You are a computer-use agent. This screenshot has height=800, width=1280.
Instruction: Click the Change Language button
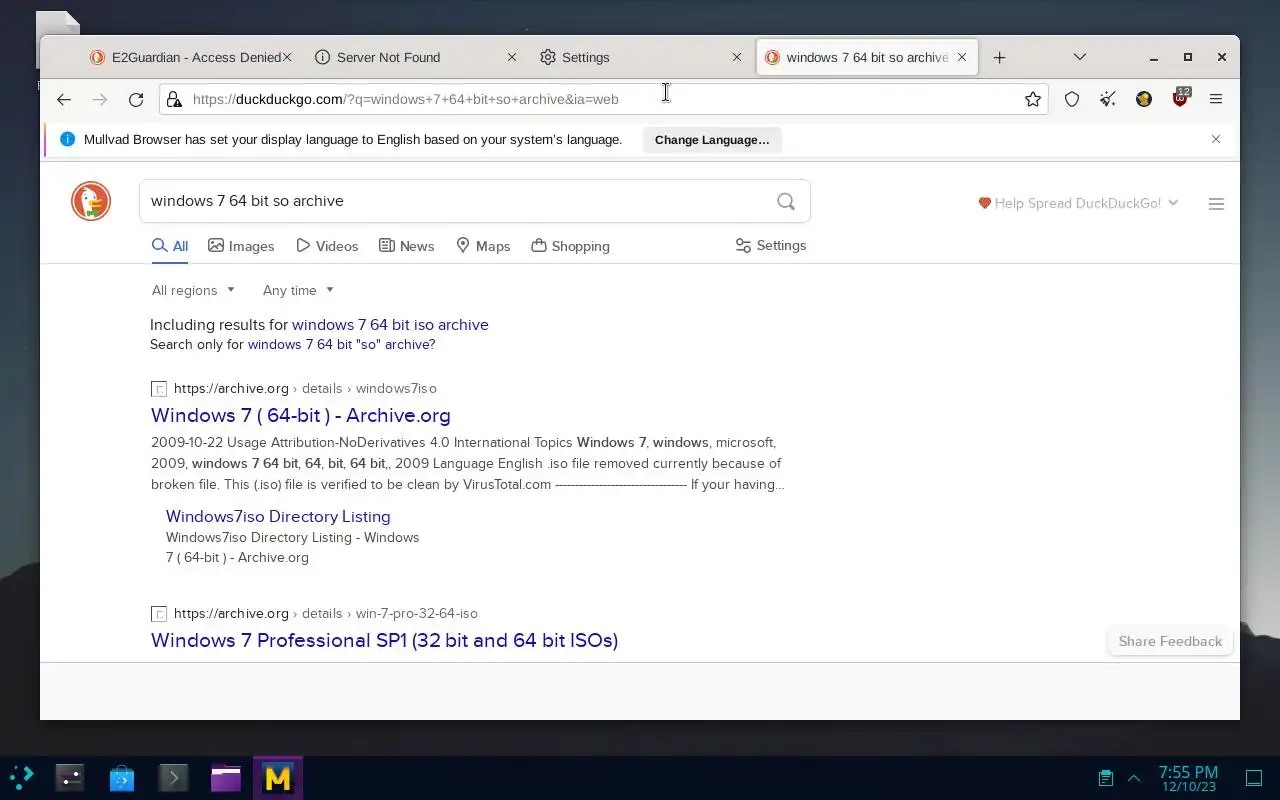click(x=712, y=140)
